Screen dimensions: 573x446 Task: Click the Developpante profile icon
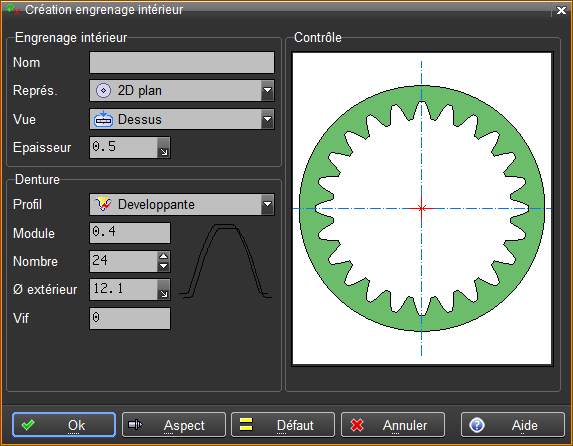(x=103, y=204)
